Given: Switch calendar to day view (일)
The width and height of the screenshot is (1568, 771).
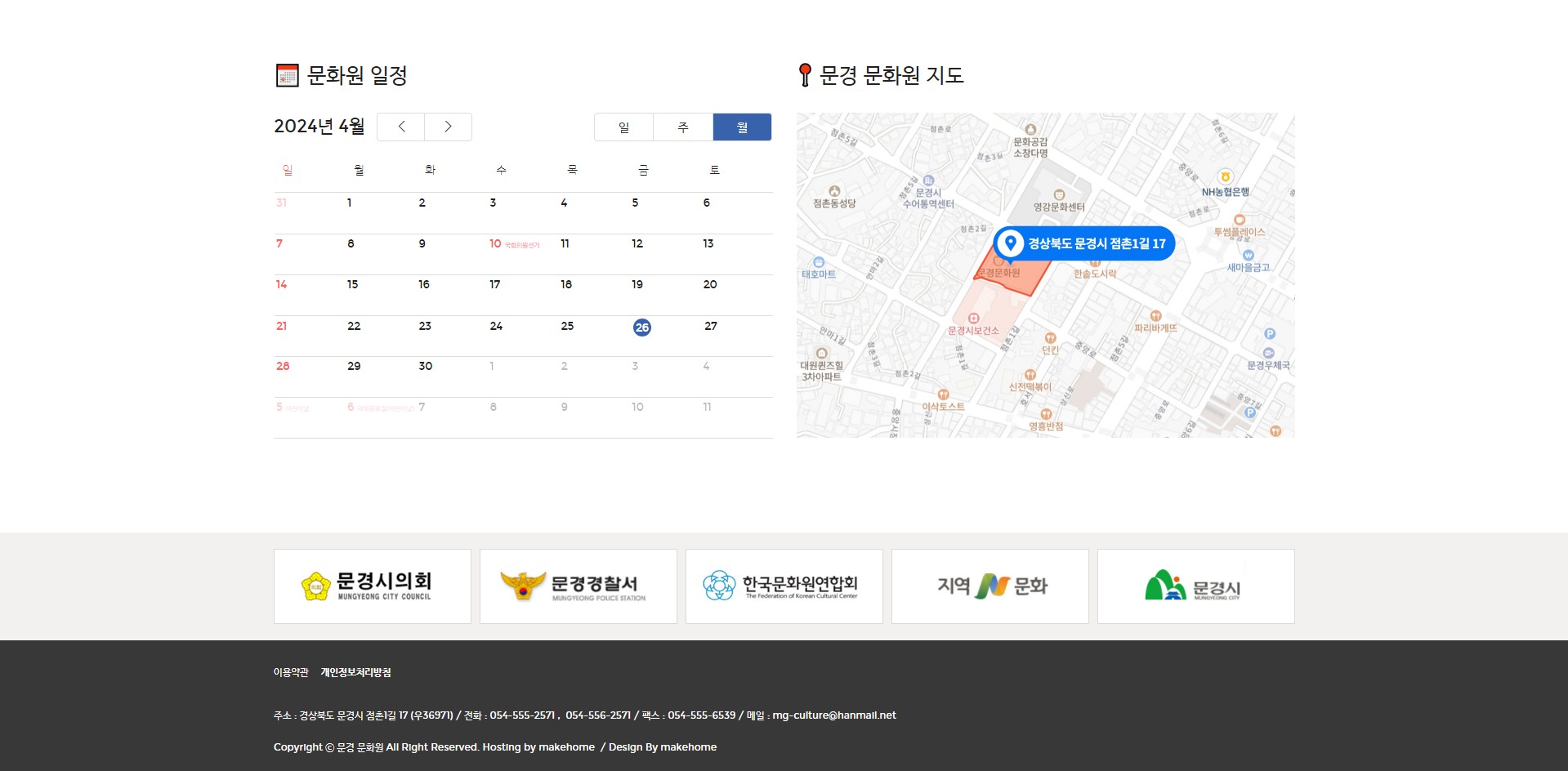Looking at the screenshot, I should click(x=624, y=127).
